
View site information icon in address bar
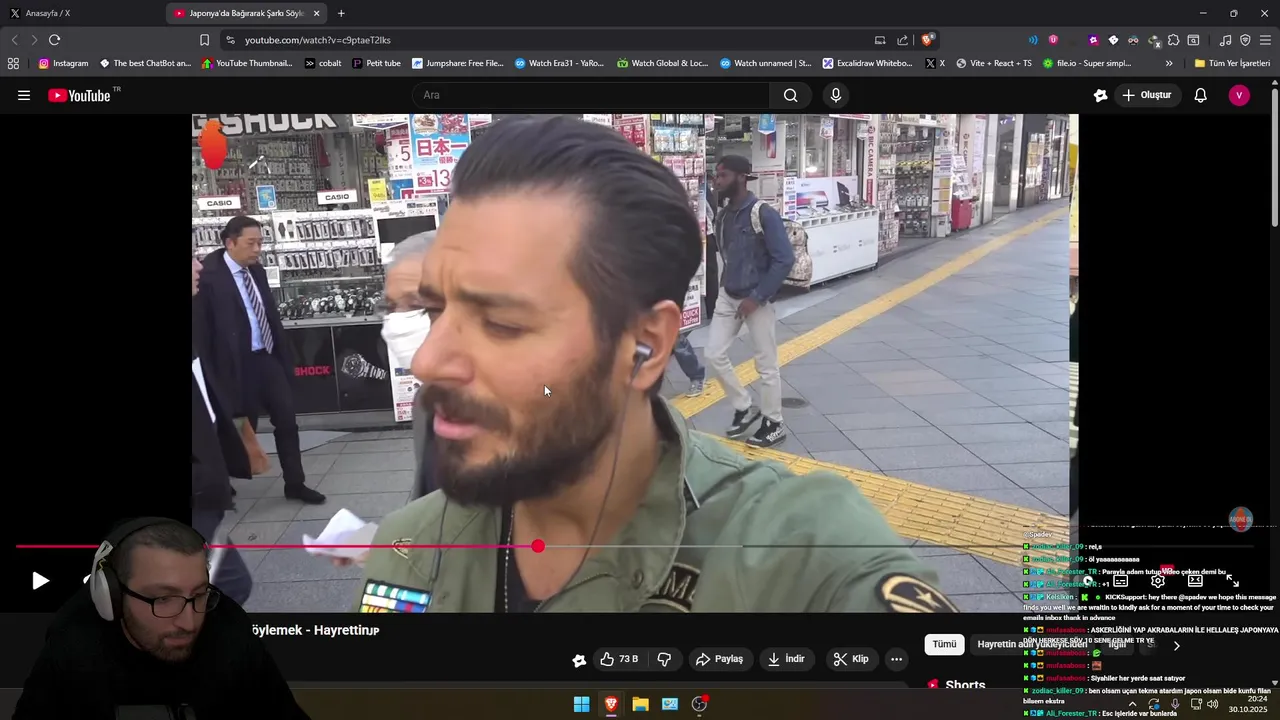click(230, 40)
